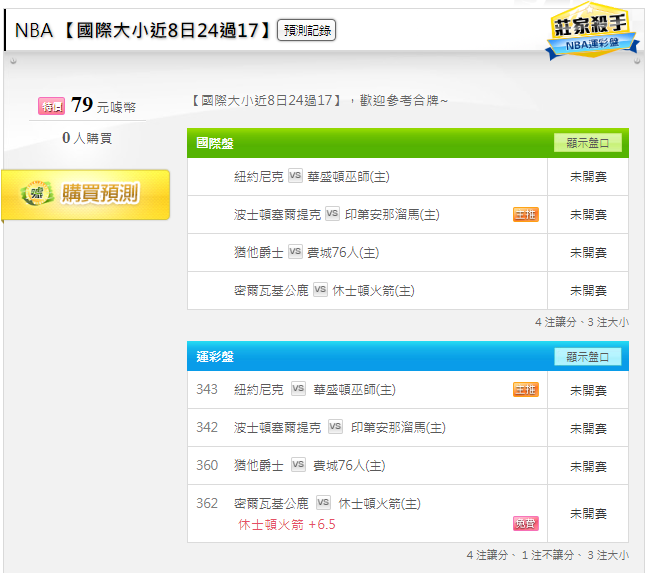
Task: Click 未開賽 status for game 362
Action: [x=588, y=514]
